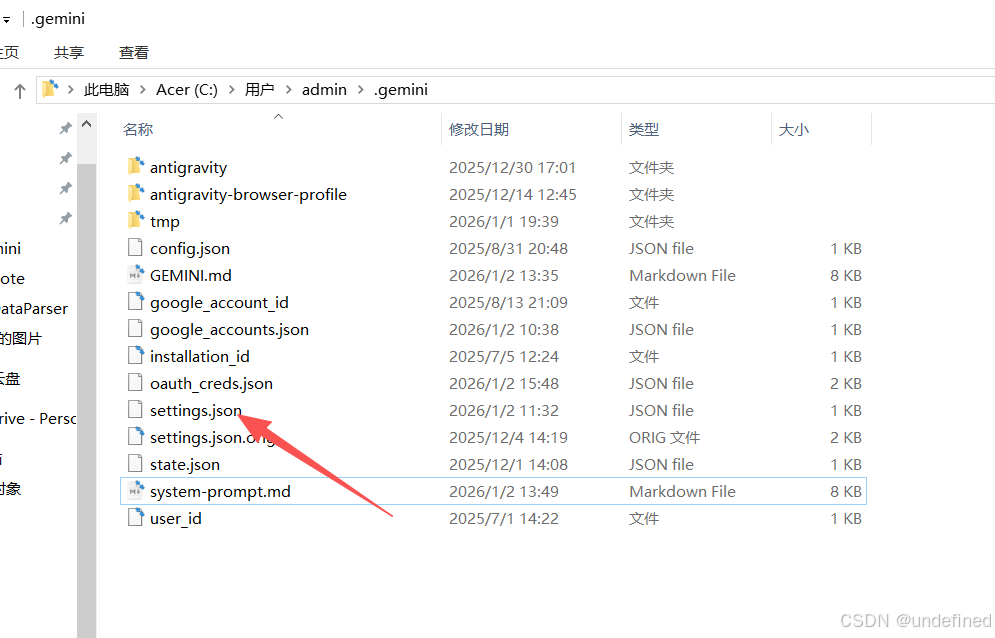The image size is (995, 638).
Task: Go to 此电脑 in the breadcrumb
Action: pos(107,90)
